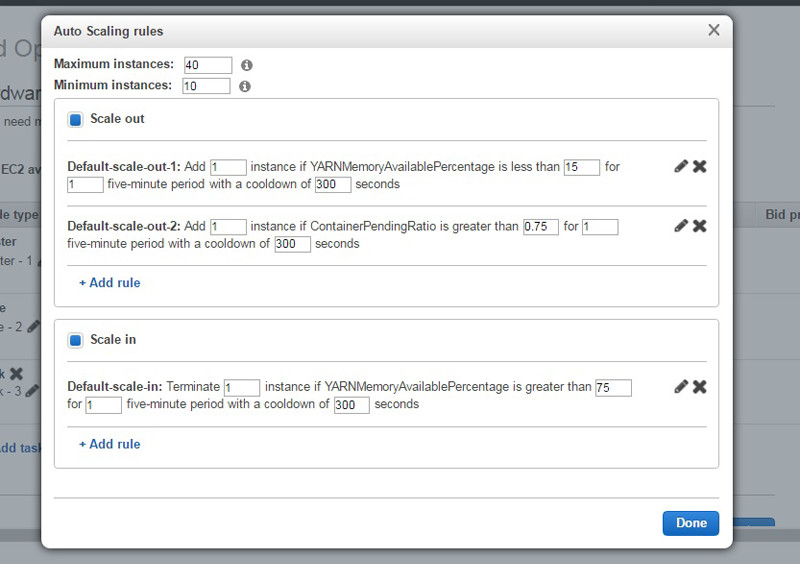Show info for Maximum instances
This screenshot has width=800, height=564.
(246, 65)
